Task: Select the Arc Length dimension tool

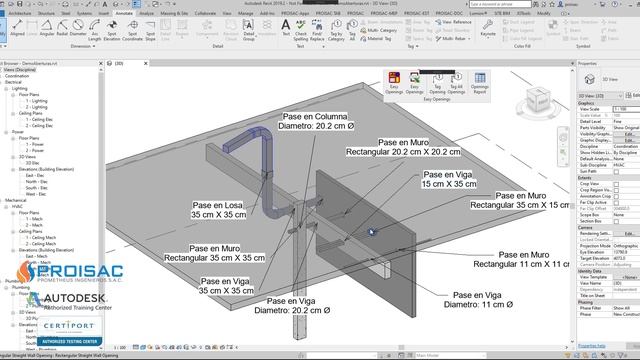Action: (x=94, y=31)
